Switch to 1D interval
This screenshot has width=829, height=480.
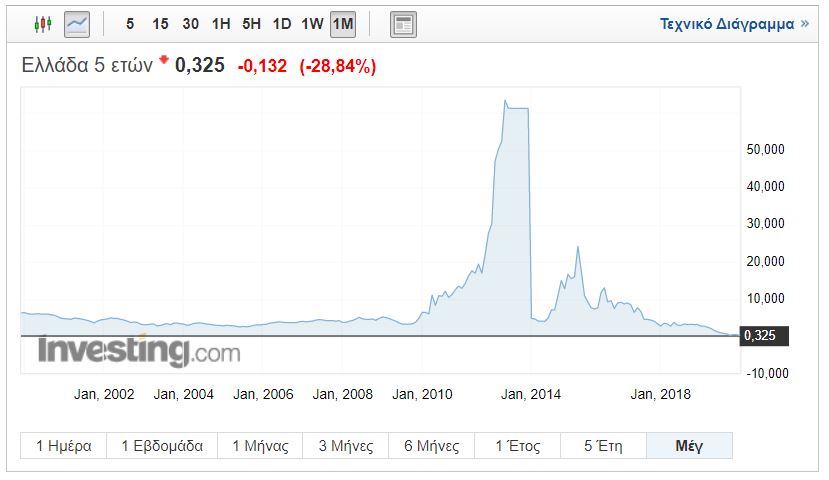click(x=281, y=24)
